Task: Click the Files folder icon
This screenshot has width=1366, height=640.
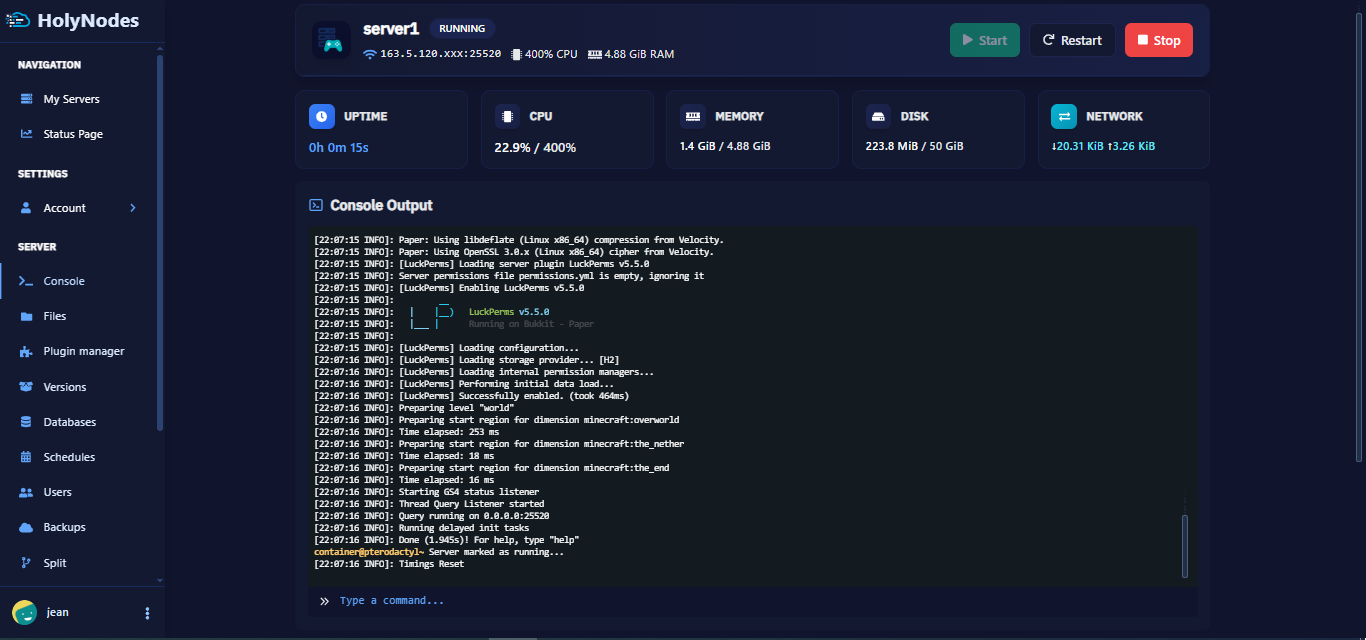Action: tap(26, 316)
